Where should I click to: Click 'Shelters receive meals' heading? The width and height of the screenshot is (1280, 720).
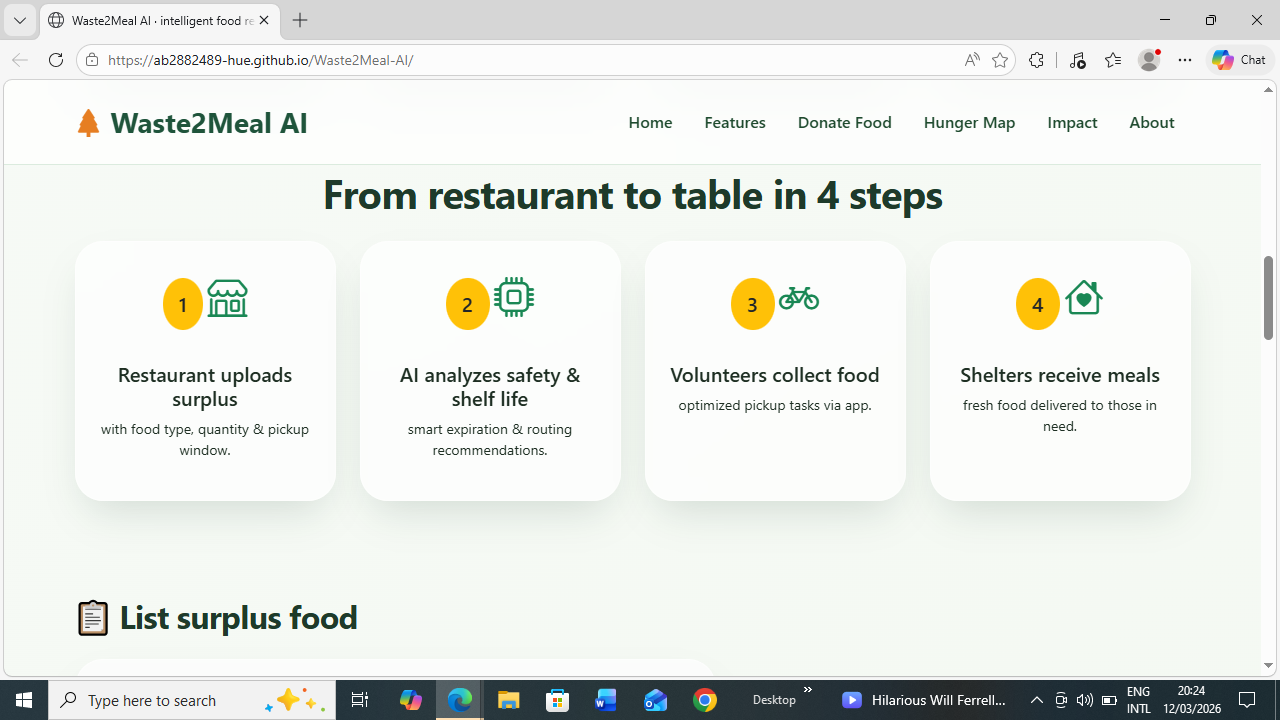[x=1060, y=375]
